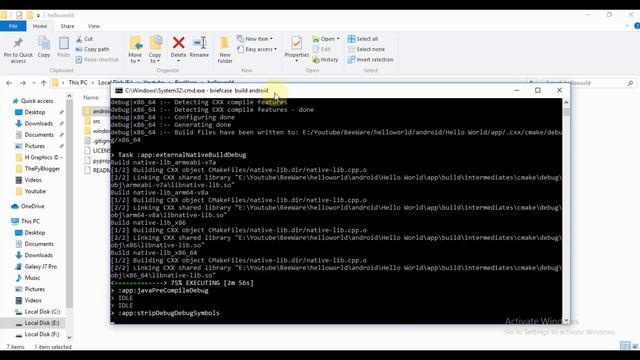Open the Open dropdown in the ribbon
This screenshot has width=640, height=360.
326,39
